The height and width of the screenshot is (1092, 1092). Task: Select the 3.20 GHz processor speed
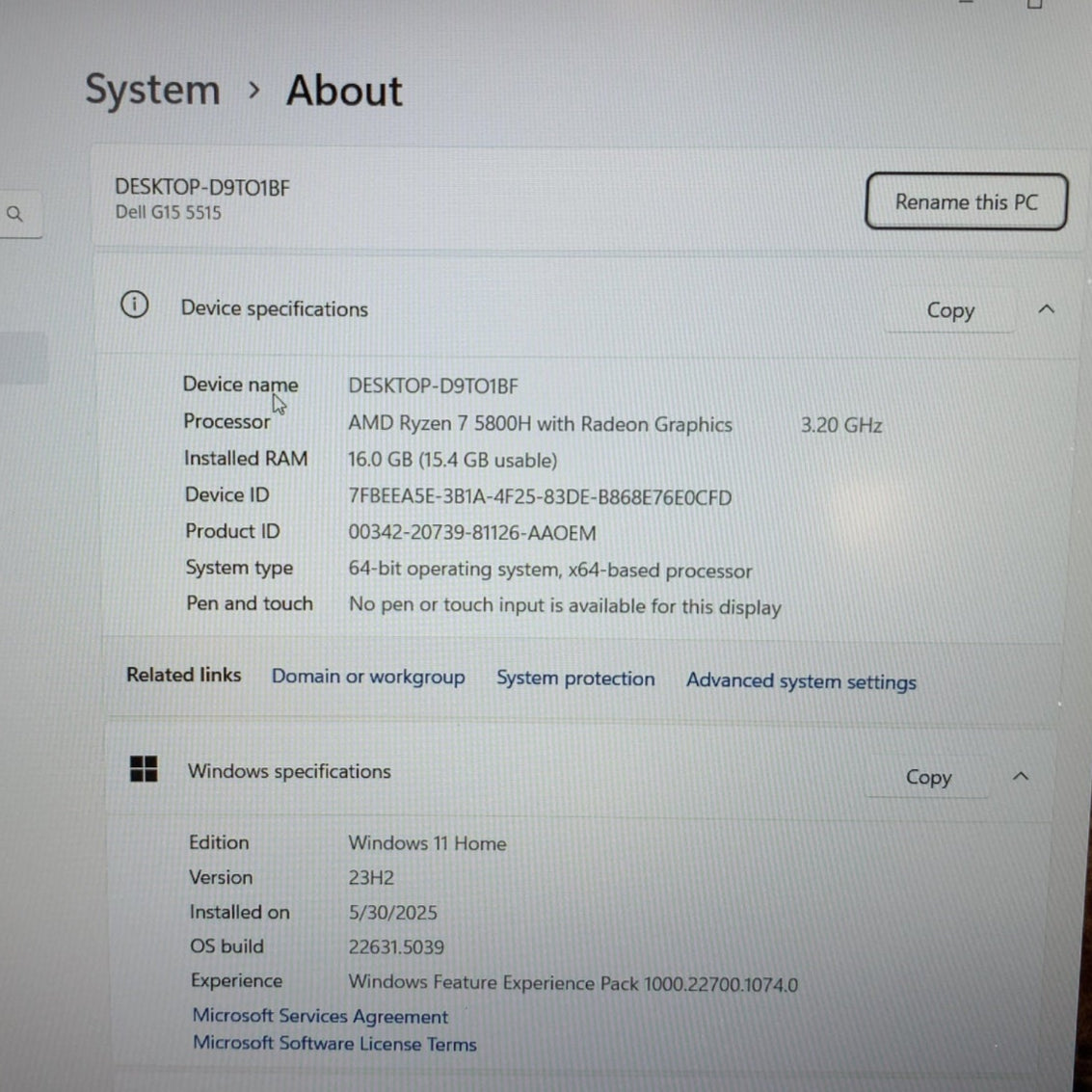click(841, 425)
